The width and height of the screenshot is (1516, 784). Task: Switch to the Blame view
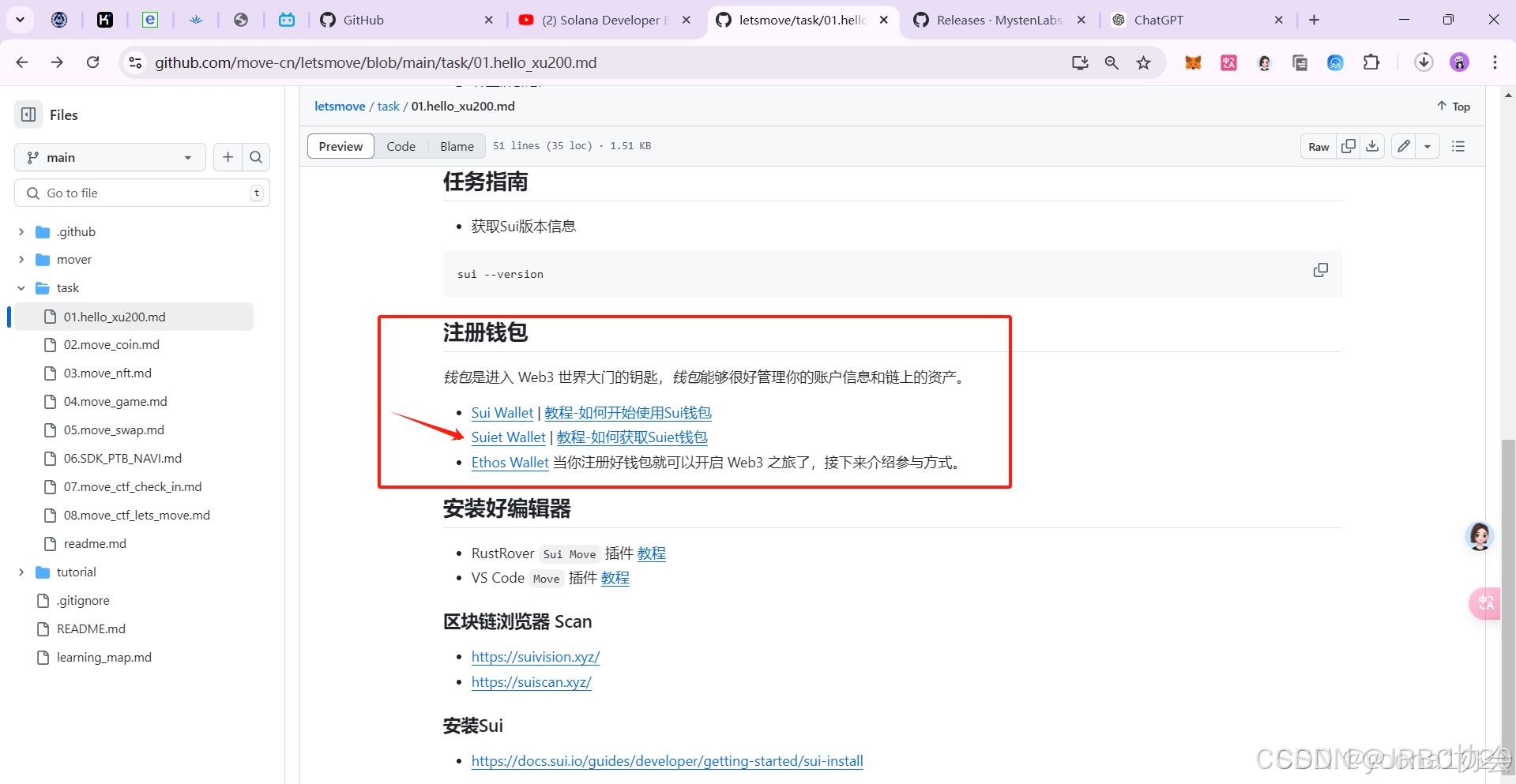coord(457,146)
